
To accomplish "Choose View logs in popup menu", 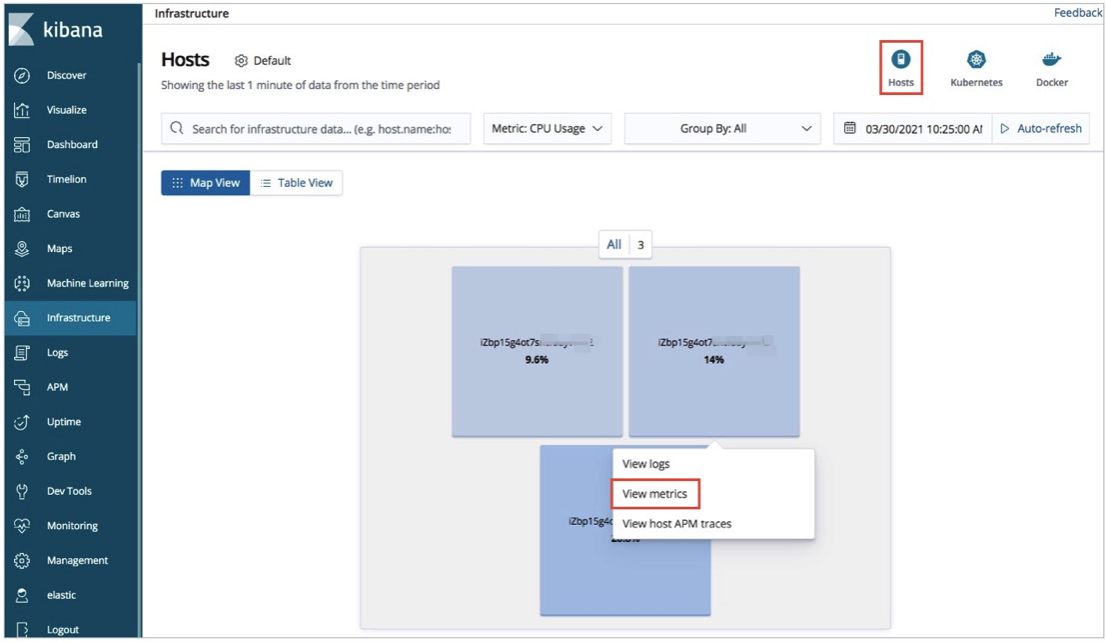I will (646, 464).
